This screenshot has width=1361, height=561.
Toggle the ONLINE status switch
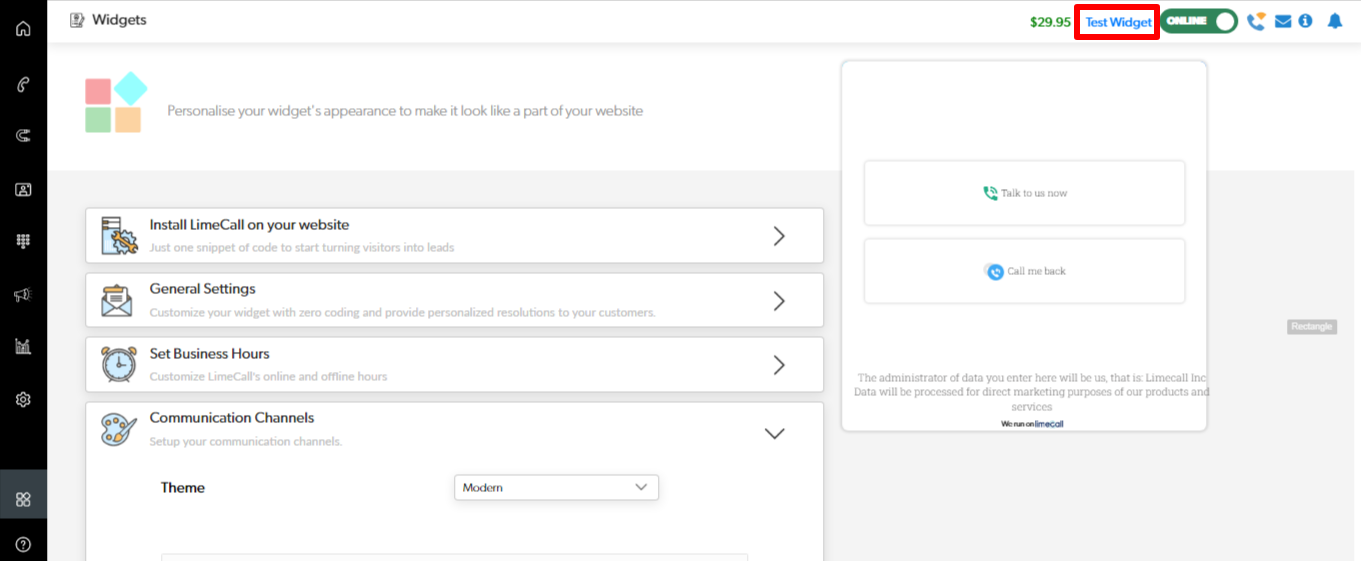click(x=1199, y=21)
